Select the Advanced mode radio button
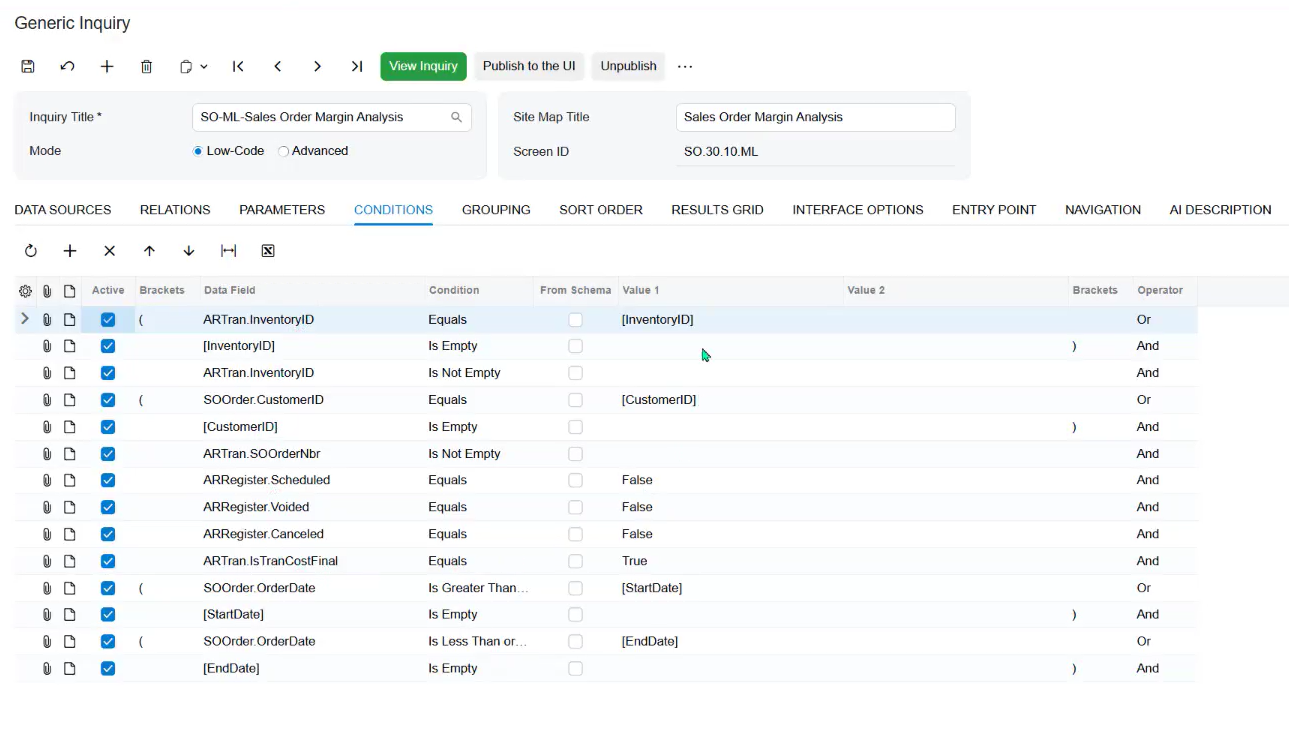Viewport: 1289px width, 747px height. (x=284, y=151)
